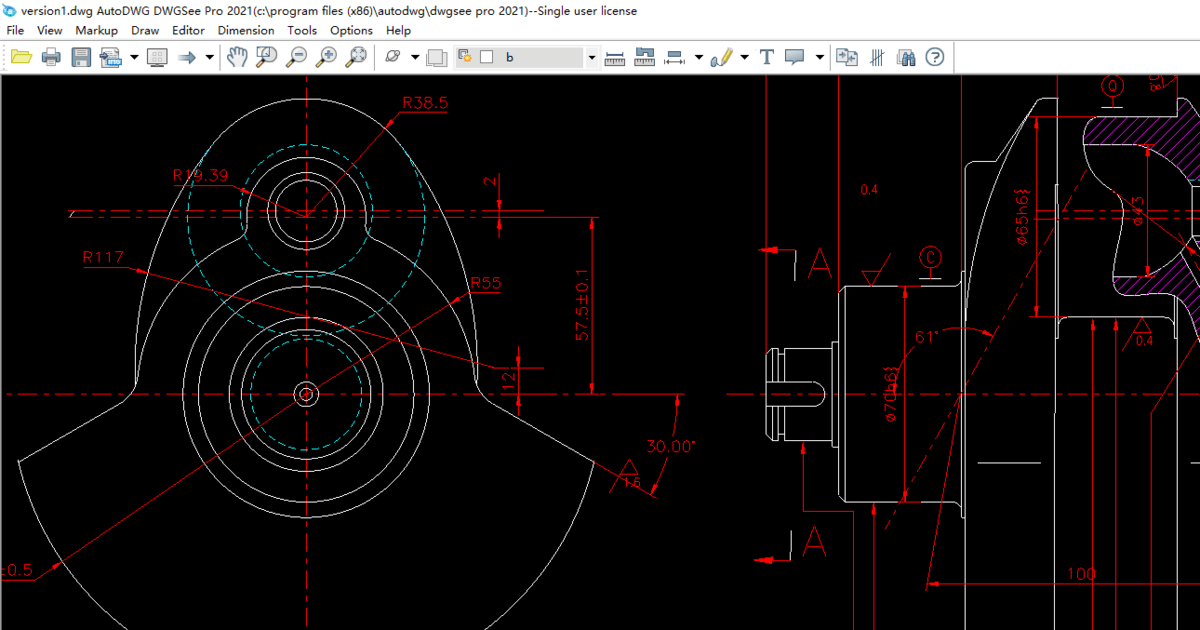Use the Find binoculars tool

[x=906, y=57]
